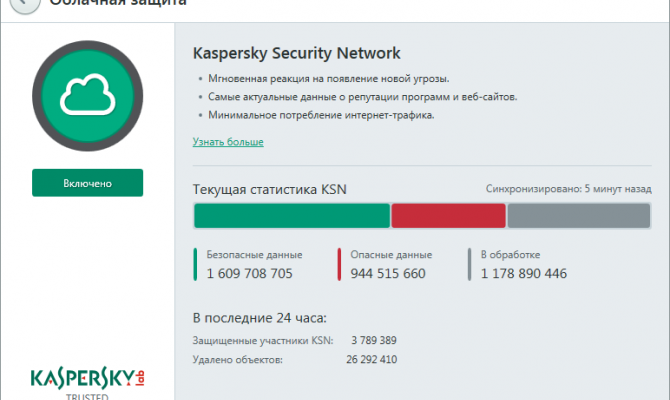
Task: Select the Безопасные данные label
Action: pyautogui.click(x=254, y=255)
